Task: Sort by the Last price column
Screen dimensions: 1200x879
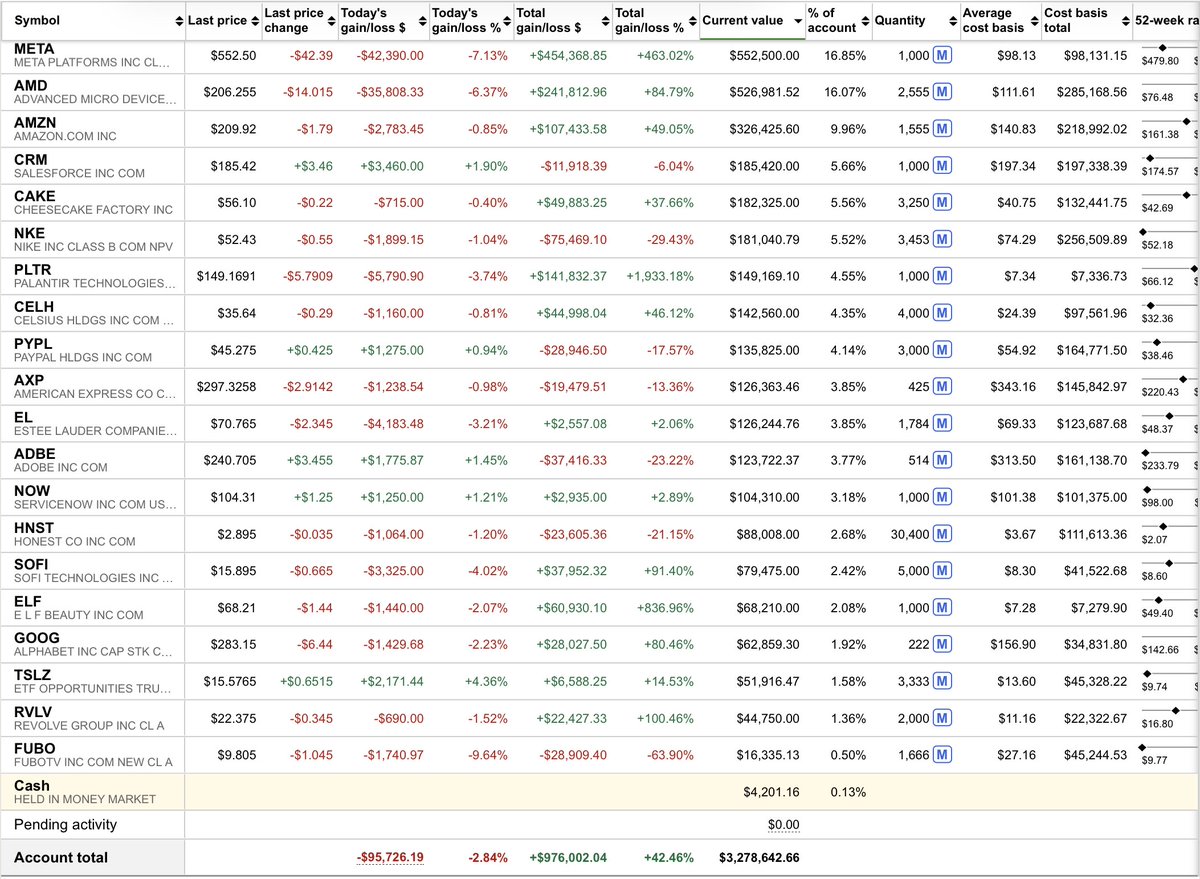Action: pyautogui.click(x=222, y=21)
